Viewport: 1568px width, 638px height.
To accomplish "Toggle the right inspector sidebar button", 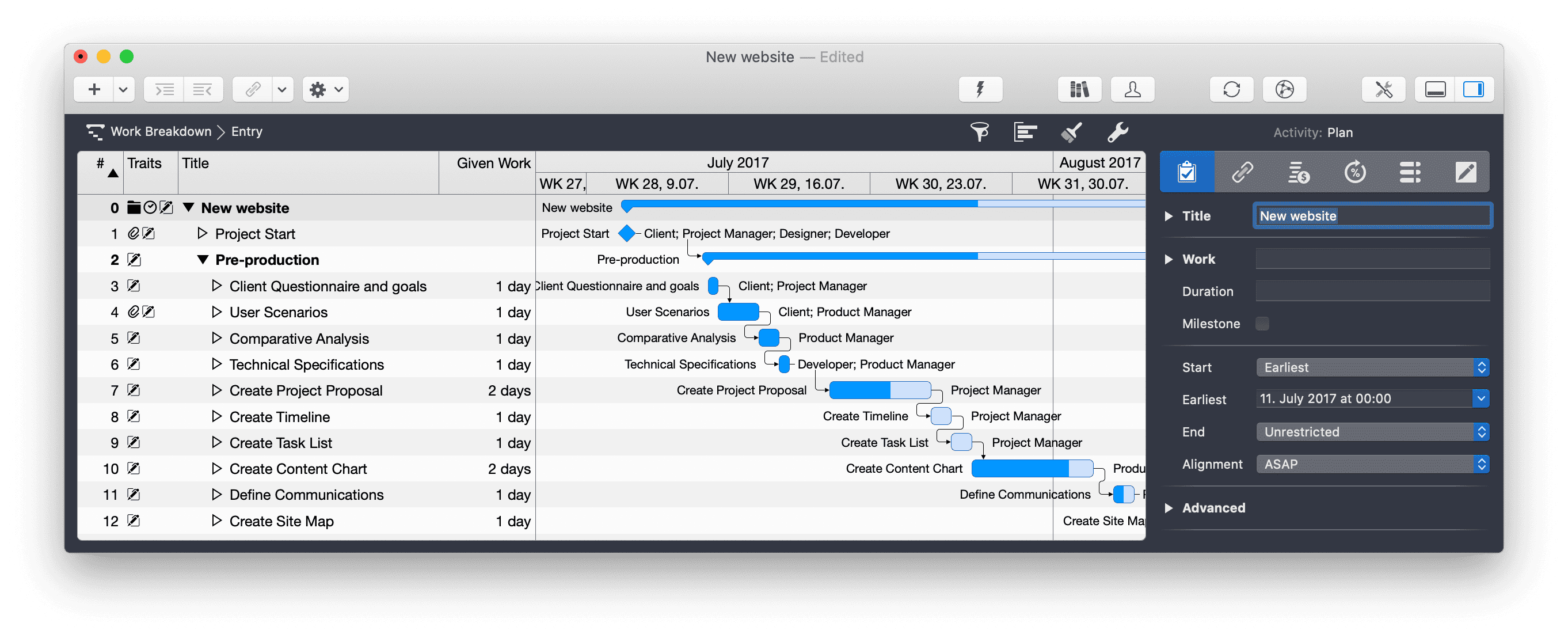I will pyautogui.click(x=1473, y=90).
